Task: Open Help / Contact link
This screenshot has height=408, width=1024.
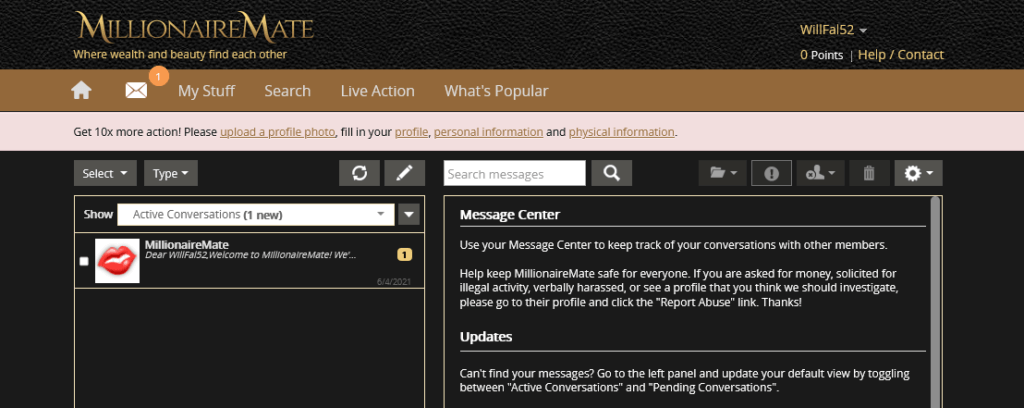Action: (901, 55)
